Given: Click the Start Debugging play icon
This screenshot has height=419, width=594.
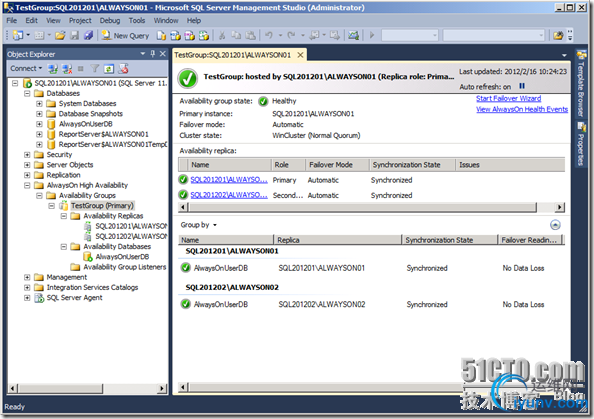Looking at the screenshot, I should point(372,36).
